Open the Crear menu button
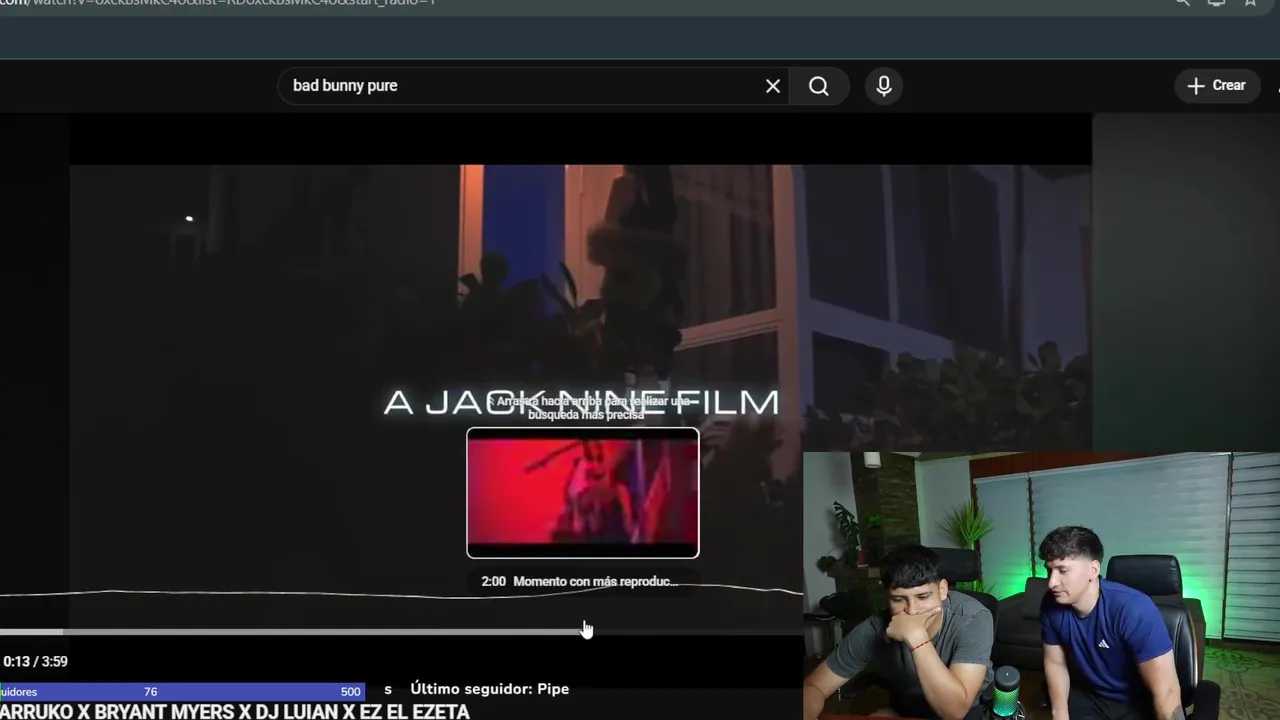1280x720 pixels. 1216,86
